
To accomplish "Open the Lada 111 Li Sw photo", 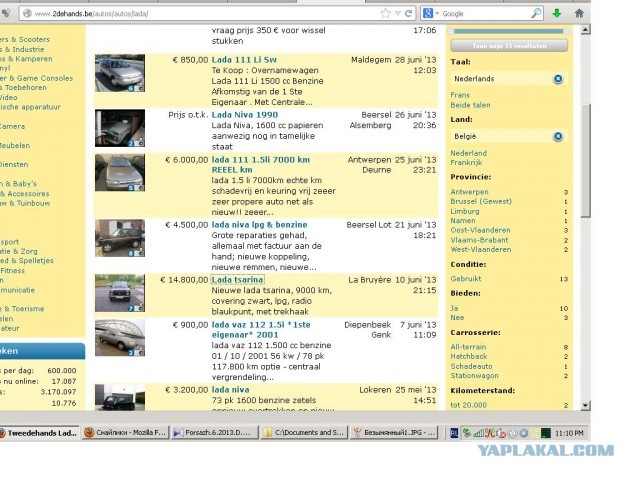I will 119,74.
